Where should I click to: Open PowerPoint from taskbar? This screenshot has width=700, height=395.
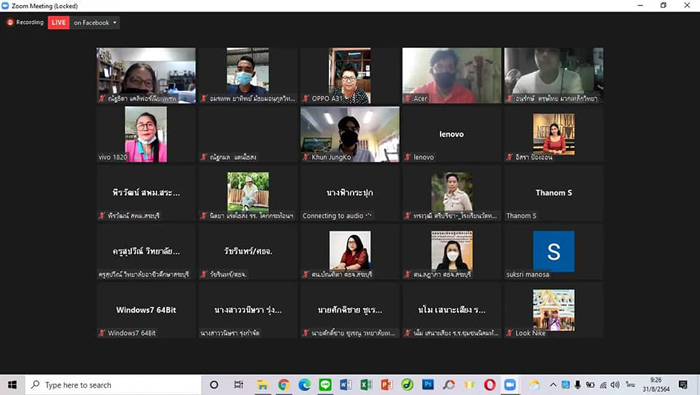point(387,385)
